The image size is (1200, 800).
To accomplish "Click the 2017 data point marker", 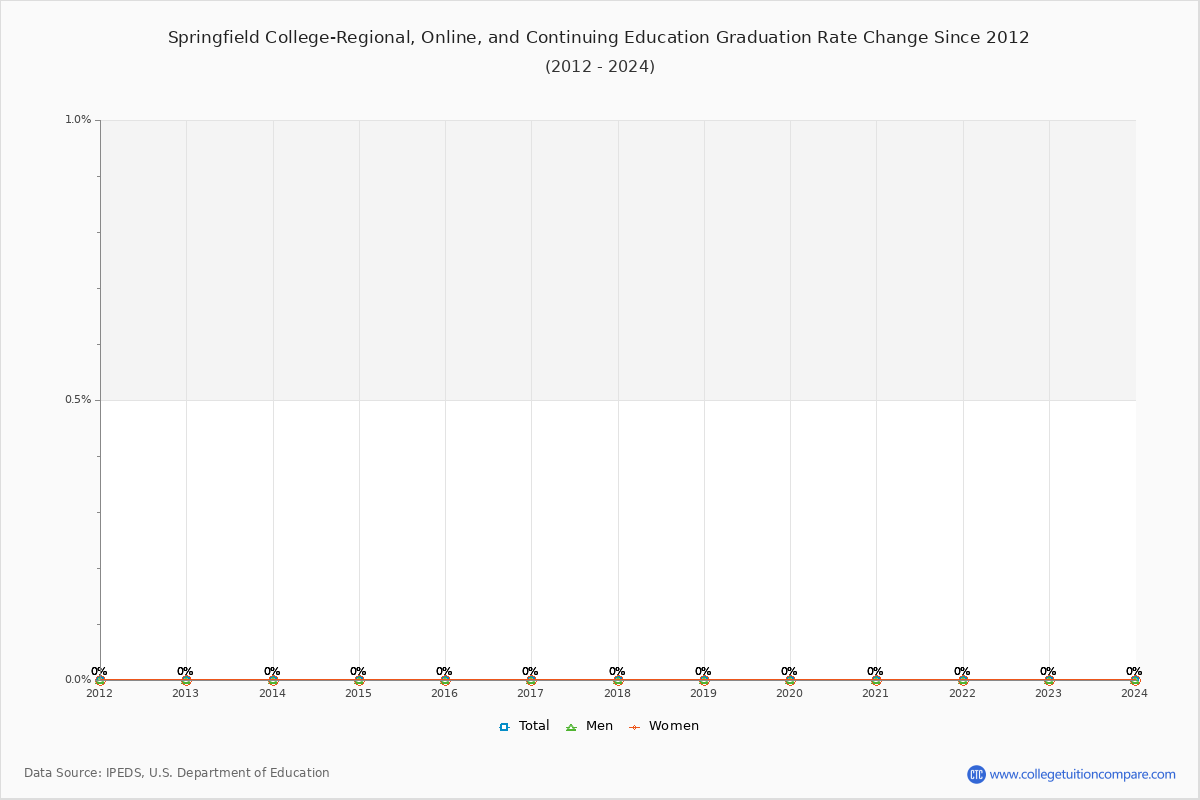I will (531, 680).
